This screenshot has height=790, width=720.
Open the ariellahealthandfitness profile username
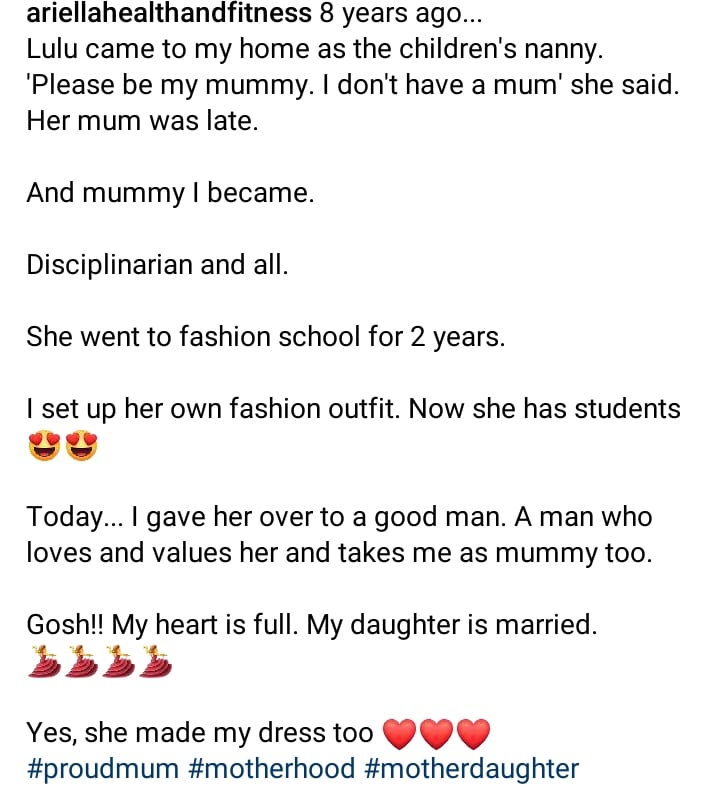(x=167, y=14)
